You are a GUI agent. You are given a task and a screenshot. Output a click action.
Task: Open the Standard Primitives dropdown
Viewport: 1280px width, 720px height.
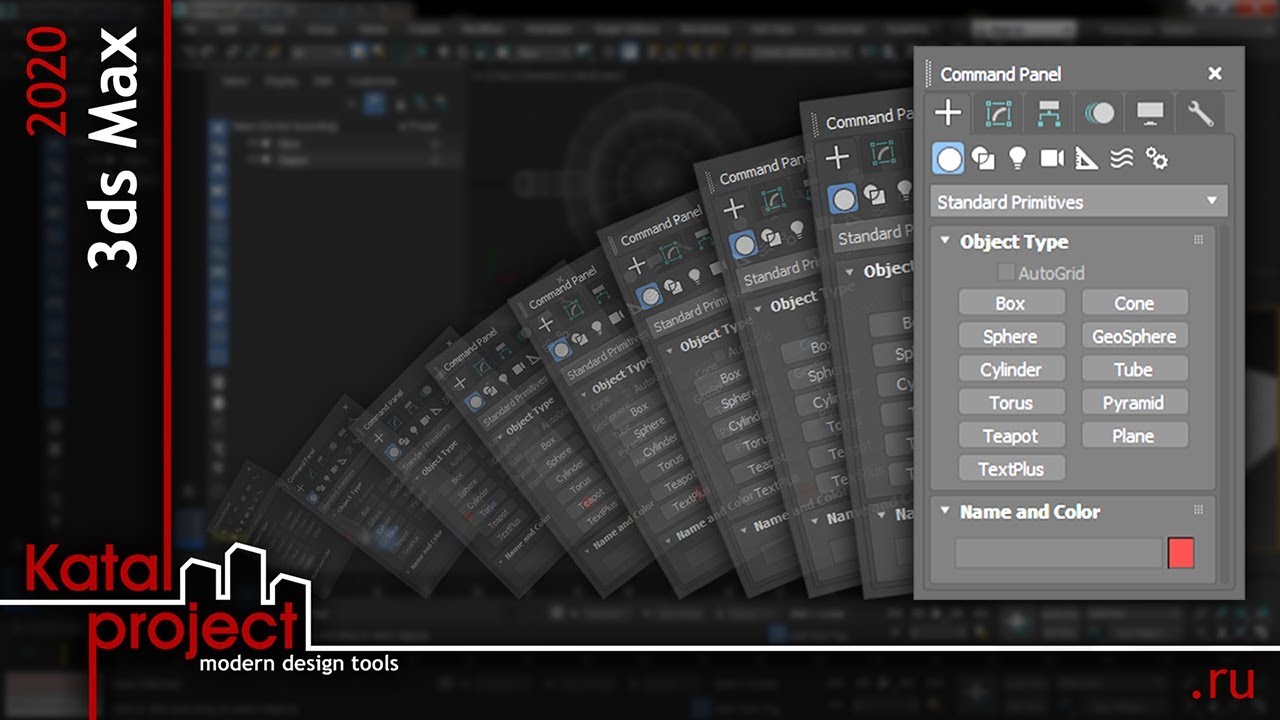[x=1078, y=202]
